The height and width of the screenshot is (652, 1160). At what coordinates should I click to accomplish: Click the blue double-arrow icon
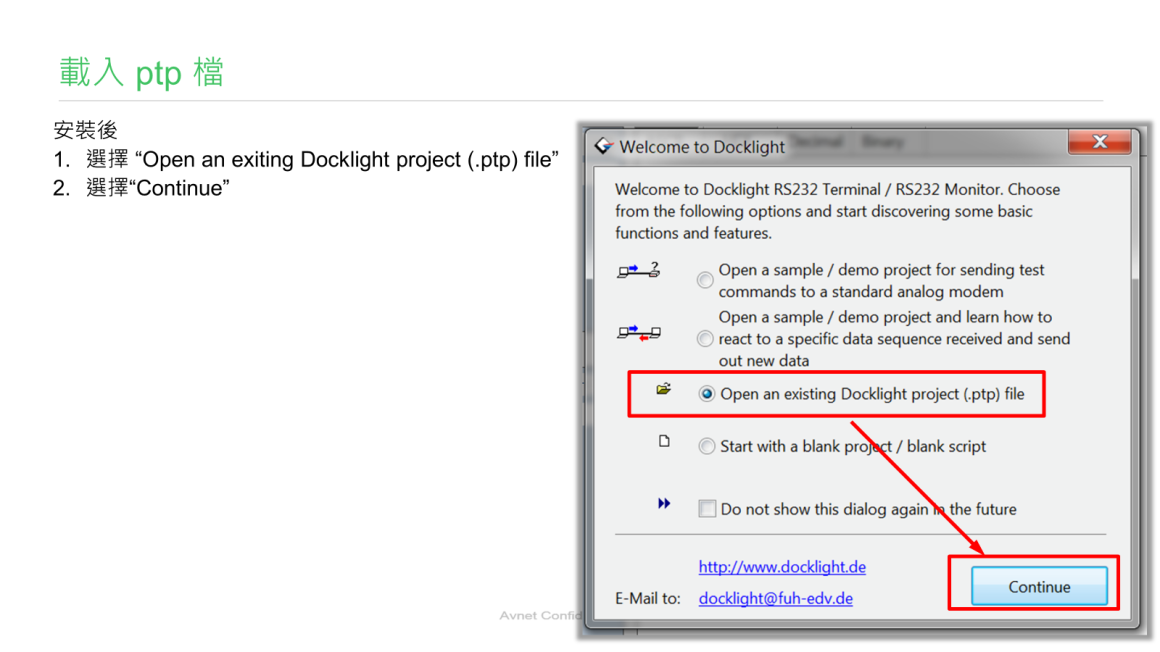click(x=664, y=504)
